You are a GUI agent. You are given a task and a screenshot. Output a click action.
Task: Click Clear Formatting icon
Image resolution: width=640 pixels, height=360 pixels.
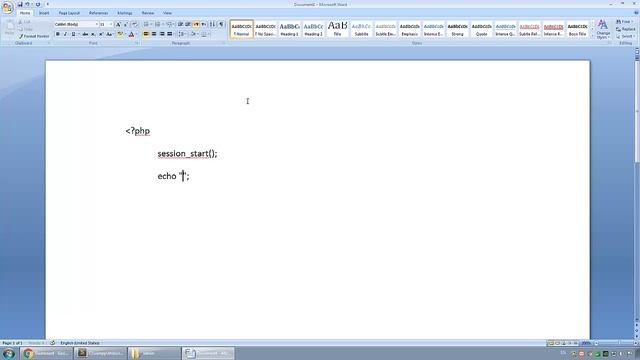pyautogui.click(x=135, y=24)
